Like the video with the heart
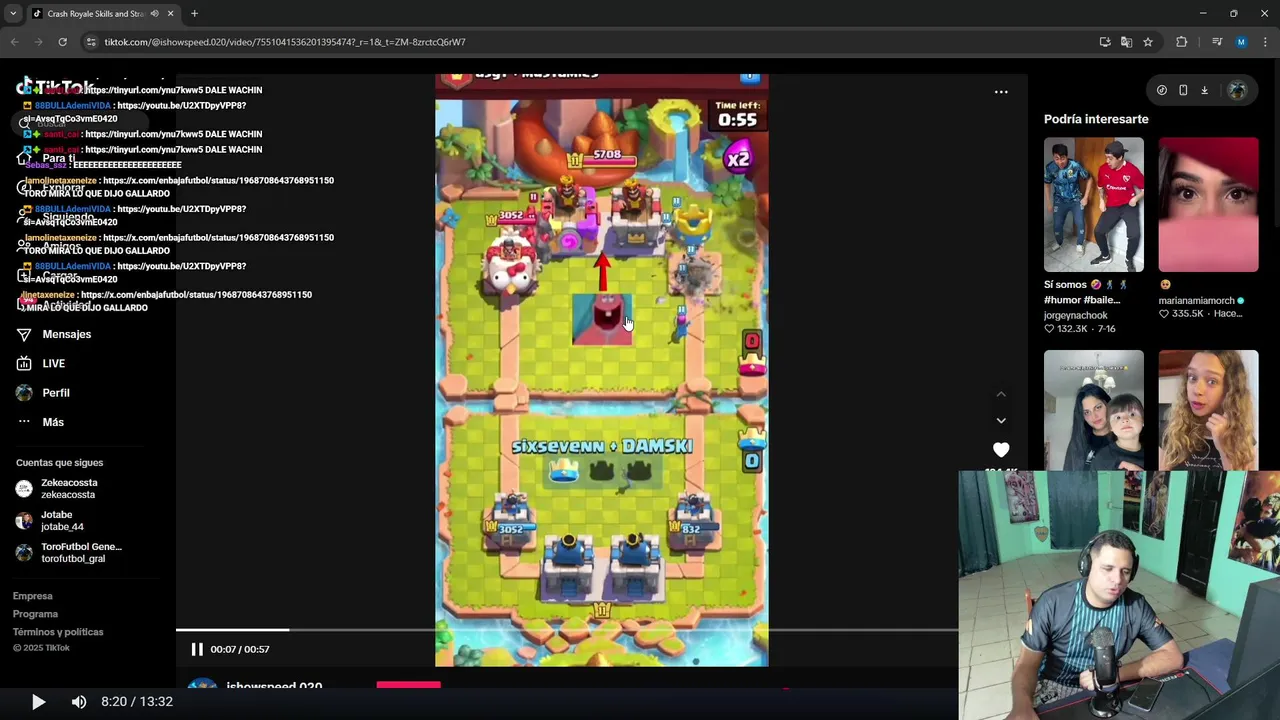Viewport: 1280px width, 720px height. point(1001,450)
